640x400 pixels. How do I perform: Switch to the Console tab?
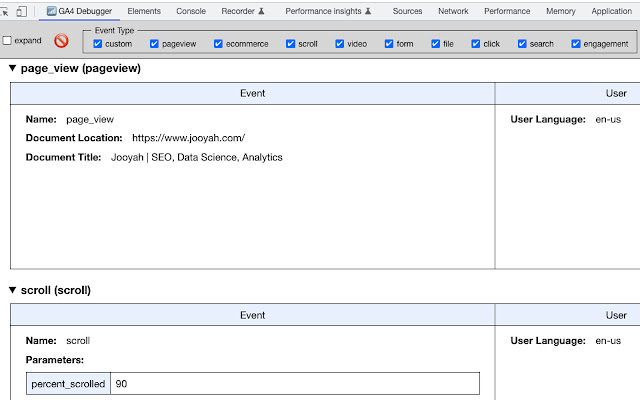pos(191,11)
